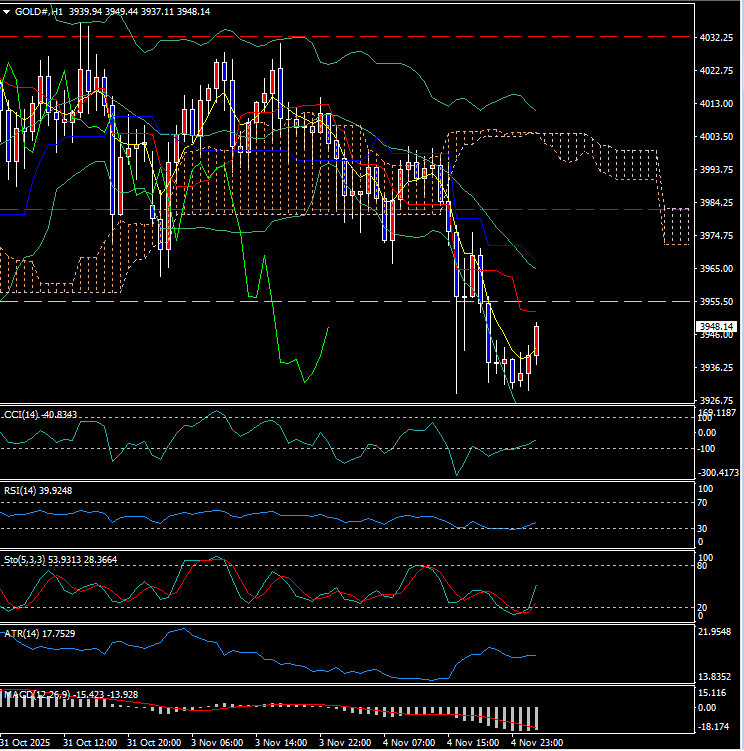Click the triangle arrow beside GOLD#,H1
Image resolution: width=744 pixels, height=751 pixels.
tap(7, 11)
